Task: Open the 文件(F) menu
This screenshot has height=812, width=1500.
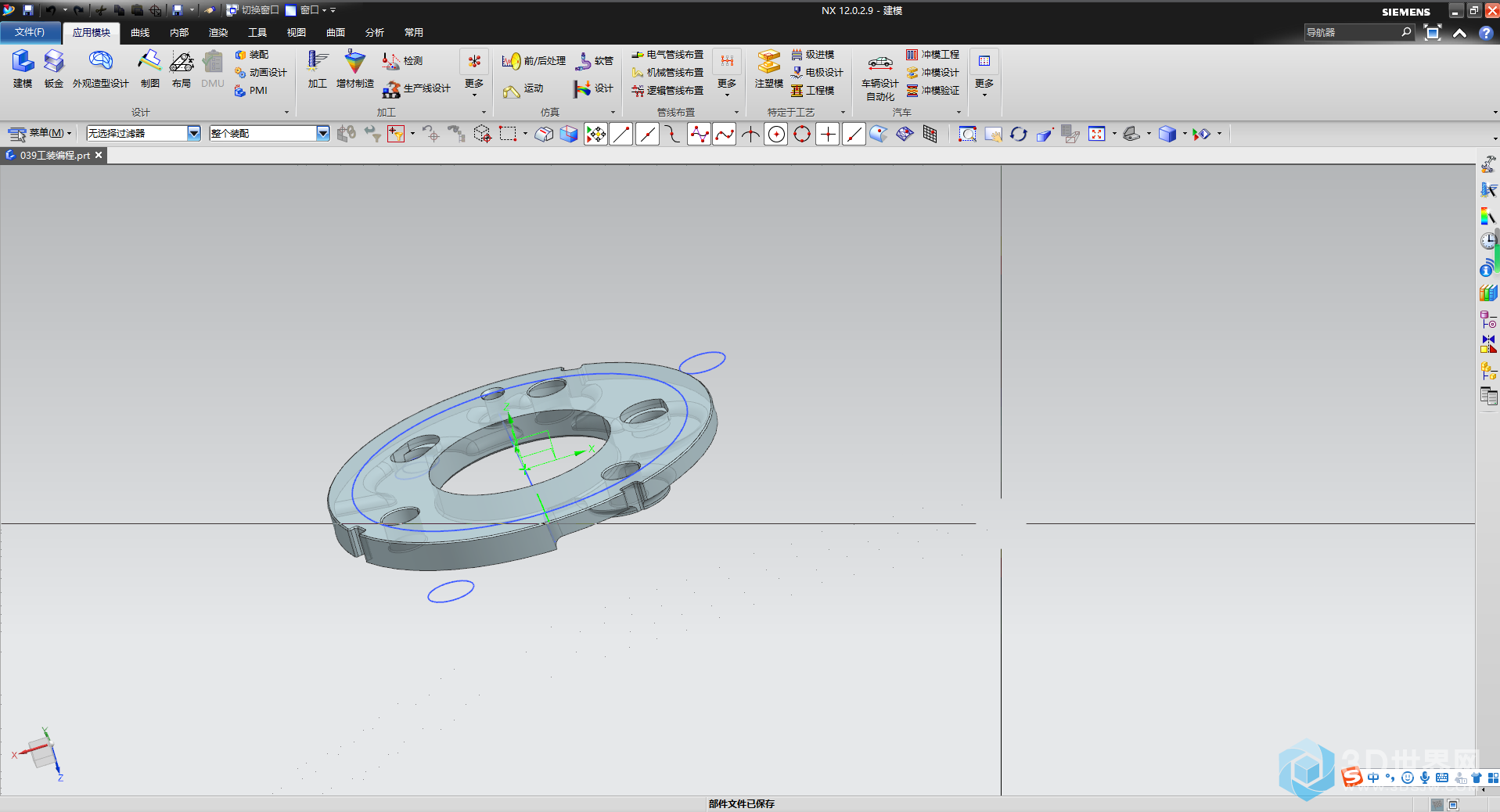Action: 30,33
